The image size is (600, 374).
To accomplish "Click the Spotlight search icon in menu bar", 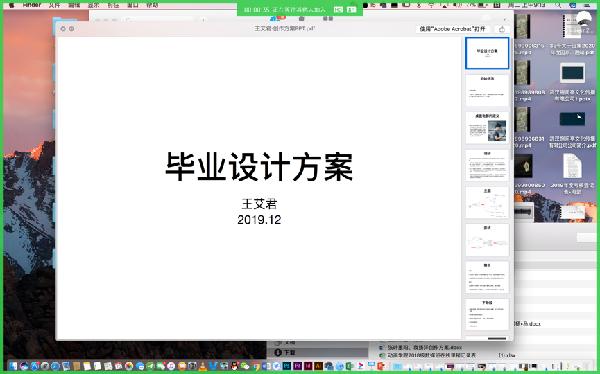I will [x=558, y=5].
